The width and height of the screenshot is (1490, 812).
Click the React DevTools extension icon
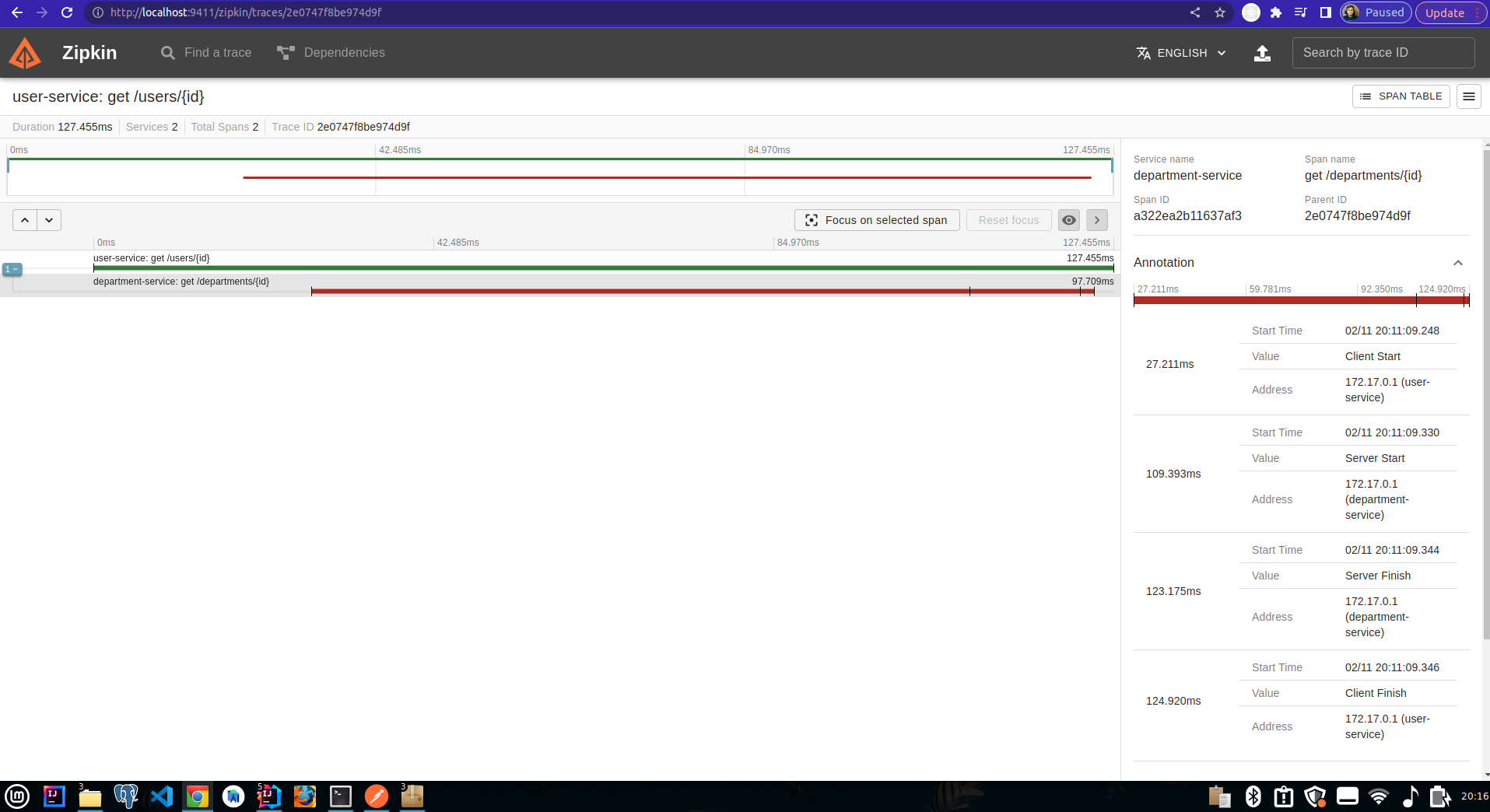pyautogui.click(x=1251, y=12)
